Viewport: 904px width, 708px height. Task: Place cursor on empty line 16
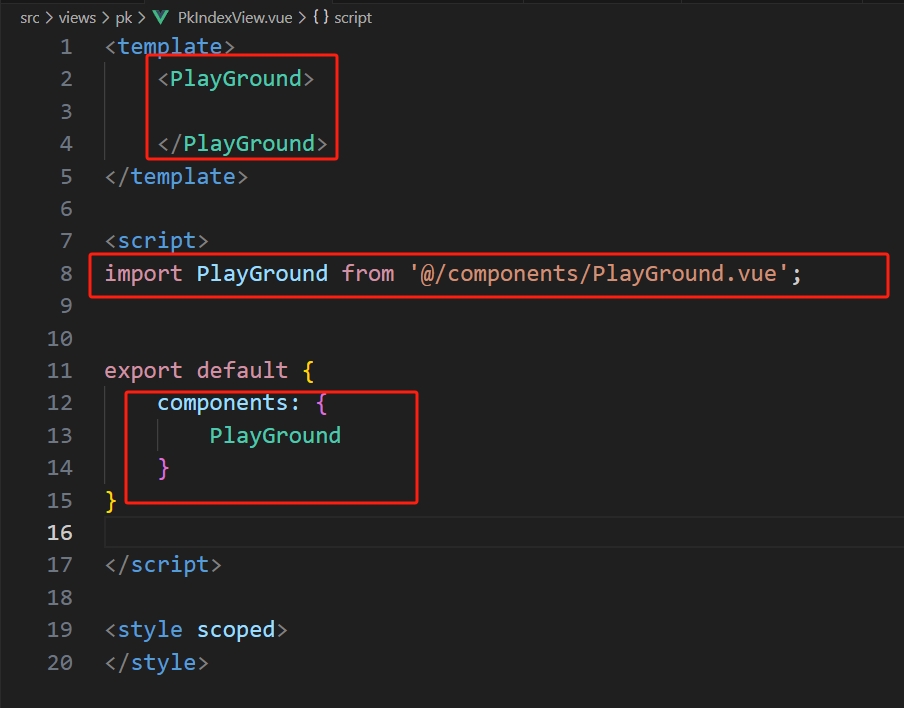coord(400,532)
